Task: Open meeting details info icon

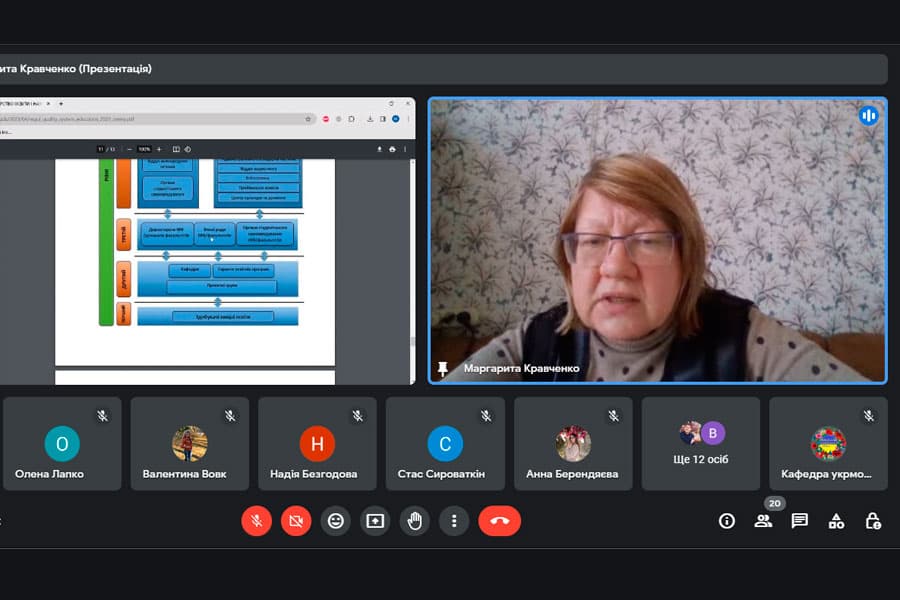Action: pos(727,521)
